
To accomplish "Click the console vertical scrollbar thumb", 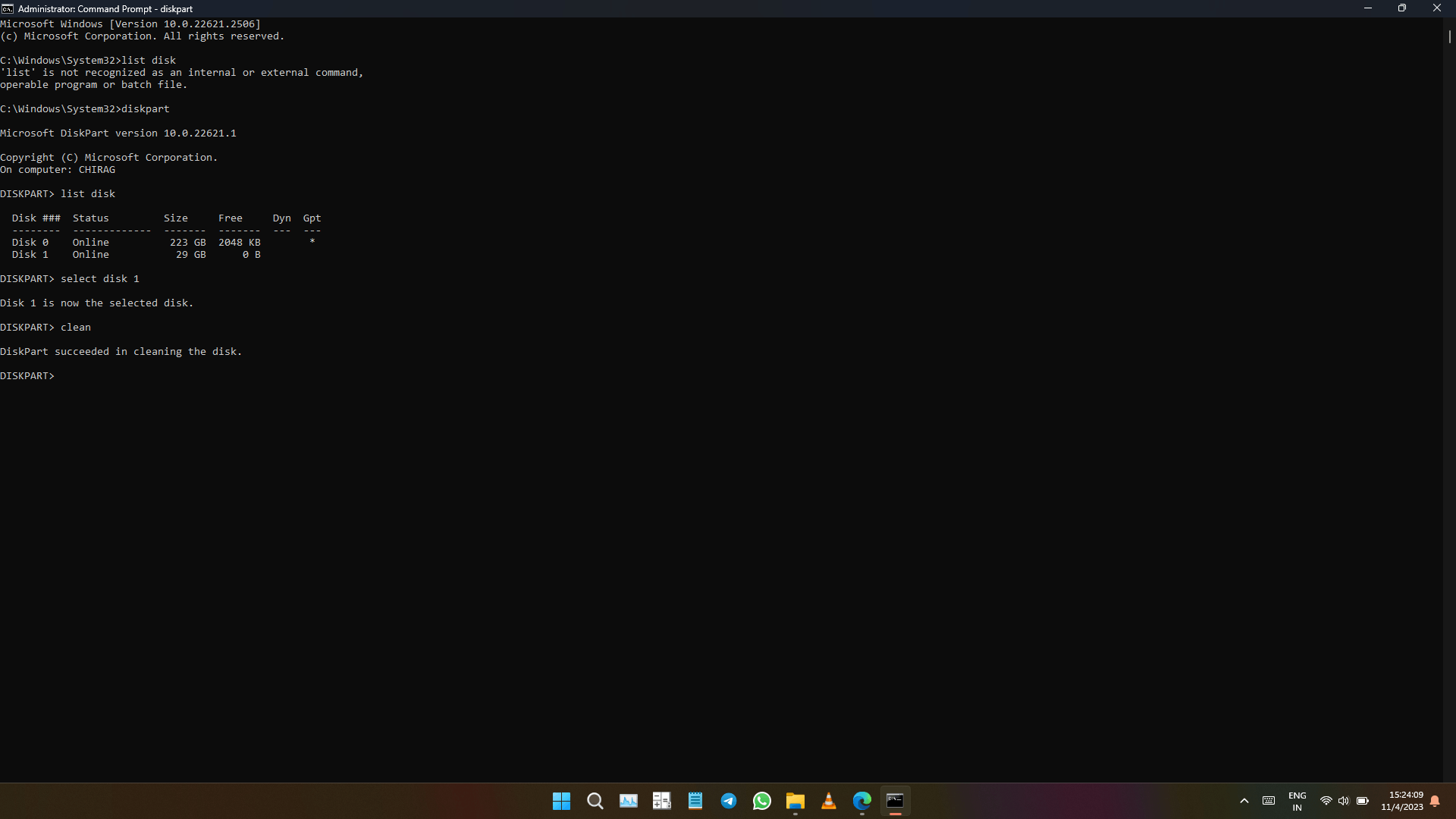I will (x=1449, y=36).
